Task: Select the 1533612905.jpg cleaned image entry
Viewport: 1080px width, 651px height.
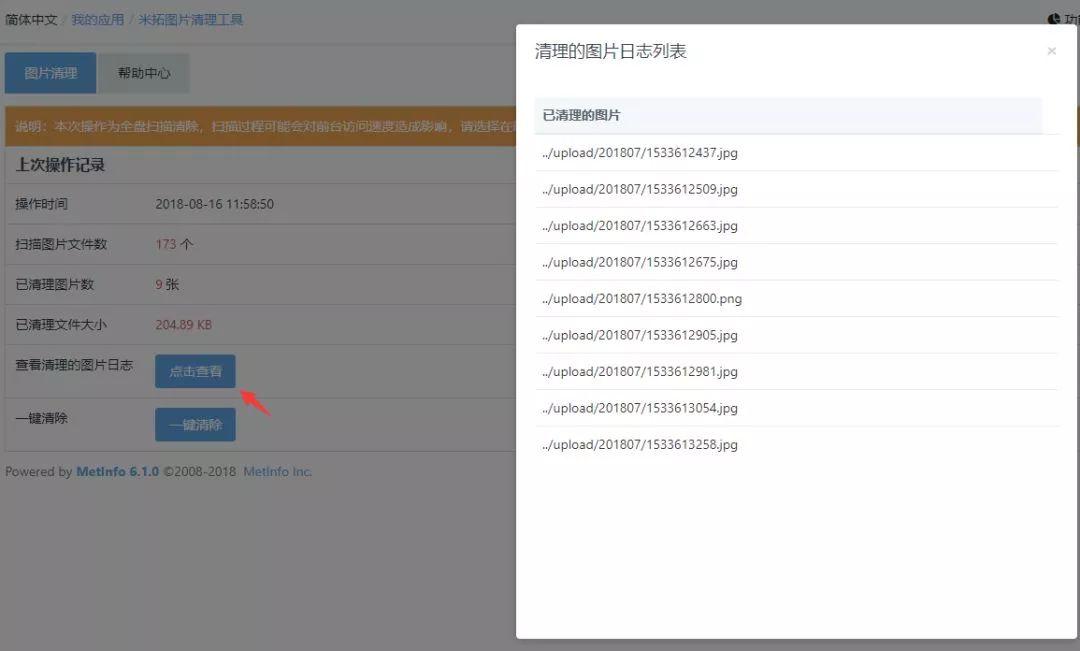Action: coord(637,335)
